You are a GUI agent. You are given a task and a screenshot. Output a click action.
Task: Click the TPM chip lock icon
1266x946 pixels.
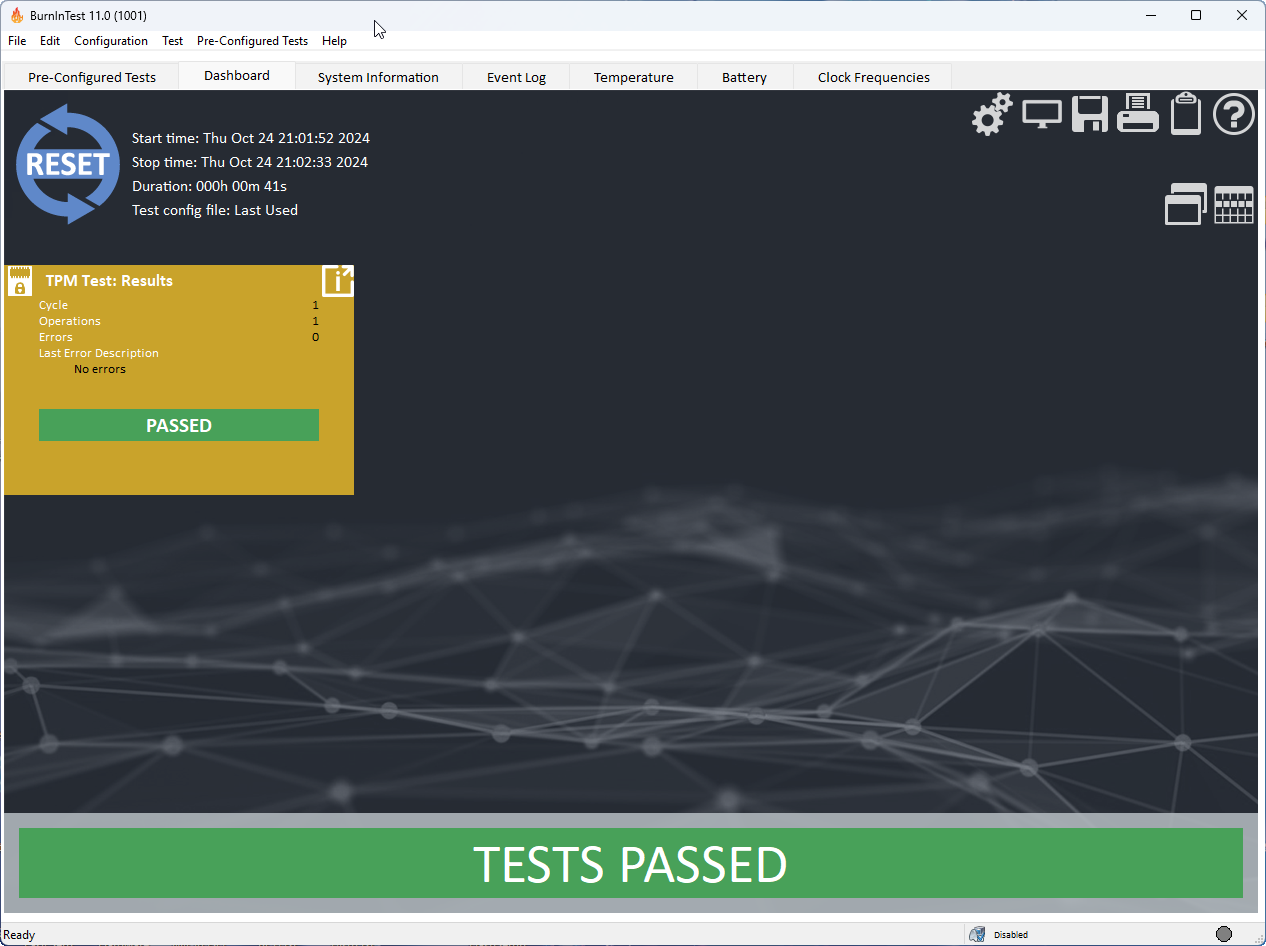pos(20,281)
